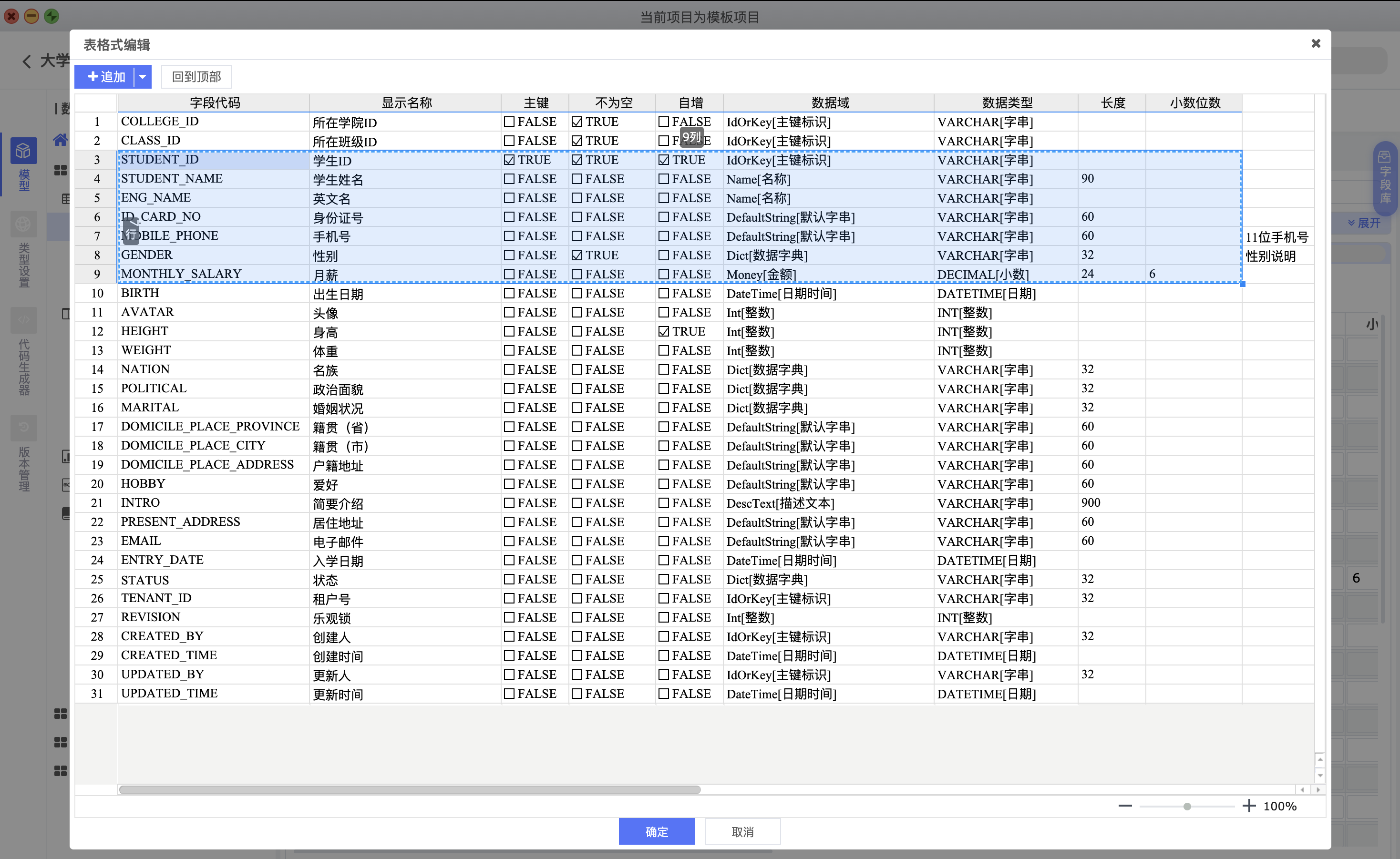Viewport: 1400px width, 859px height.
Task: Open the 模型 cube icon in sidebar
Action: 23,151
